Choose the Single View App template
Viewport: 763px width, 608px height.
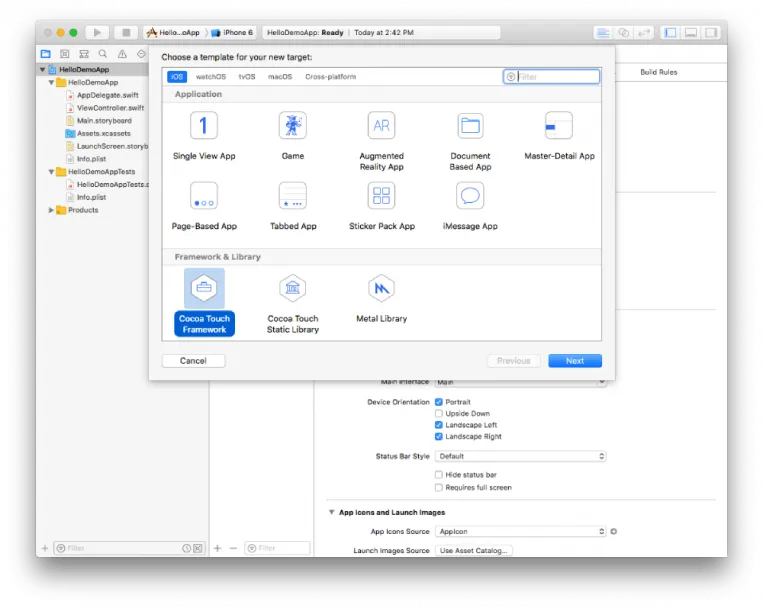[x=204, y=135]
